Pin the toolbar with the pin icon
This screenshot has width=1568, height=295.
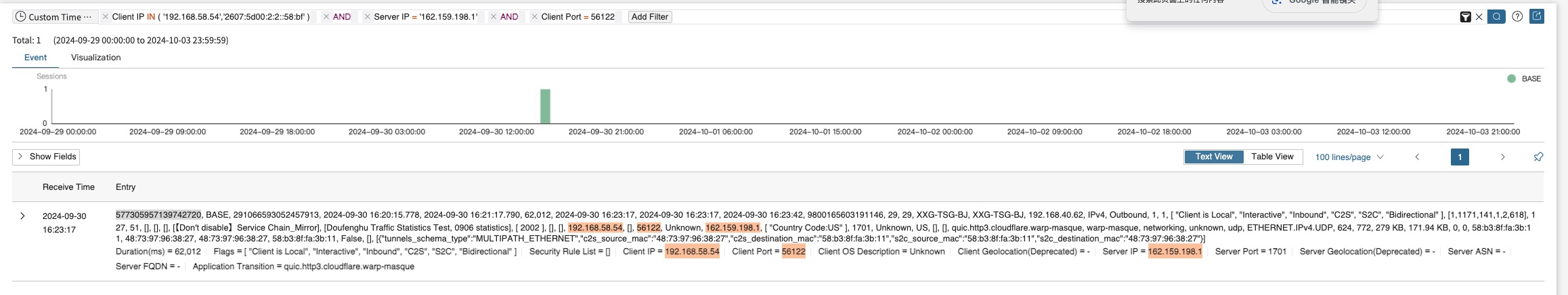click(1538, 157)
